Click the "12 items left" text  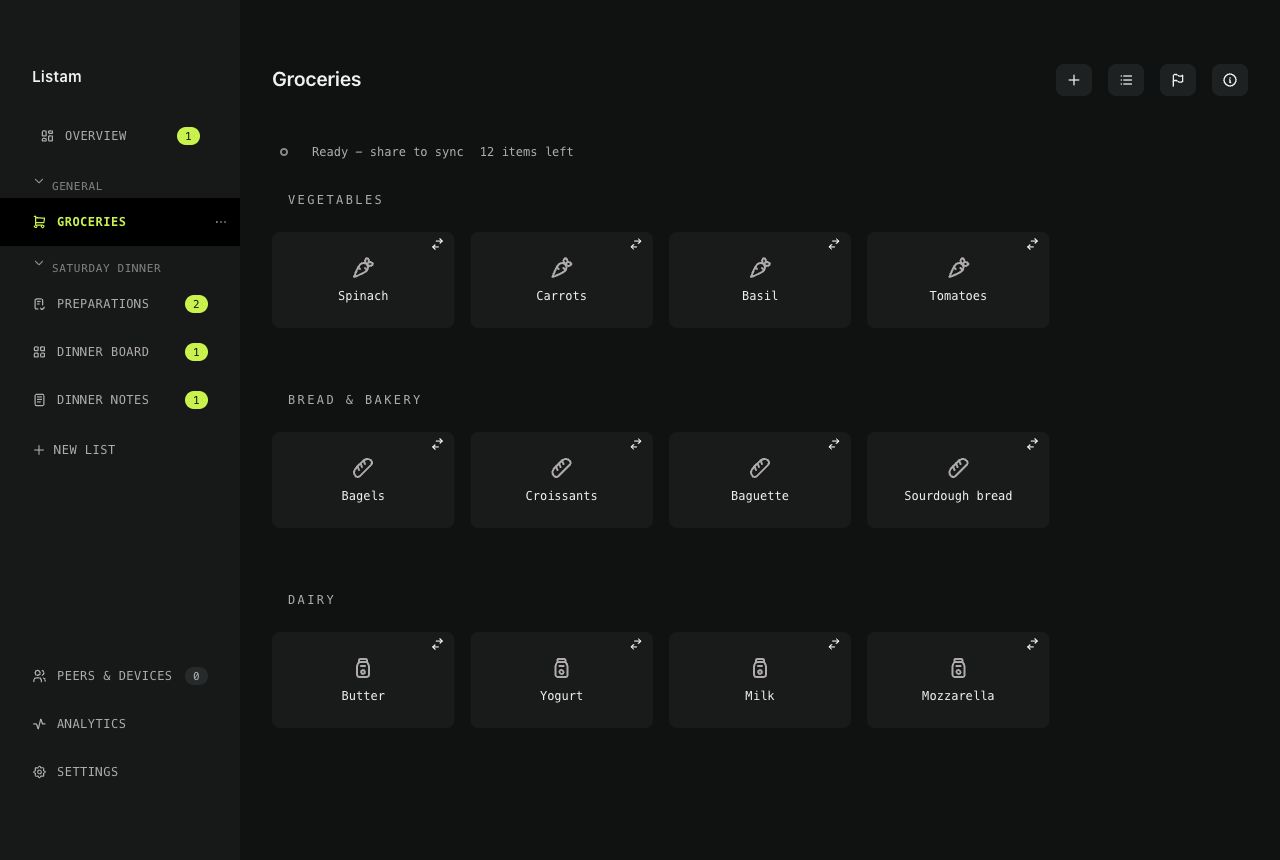coord(527,152)
